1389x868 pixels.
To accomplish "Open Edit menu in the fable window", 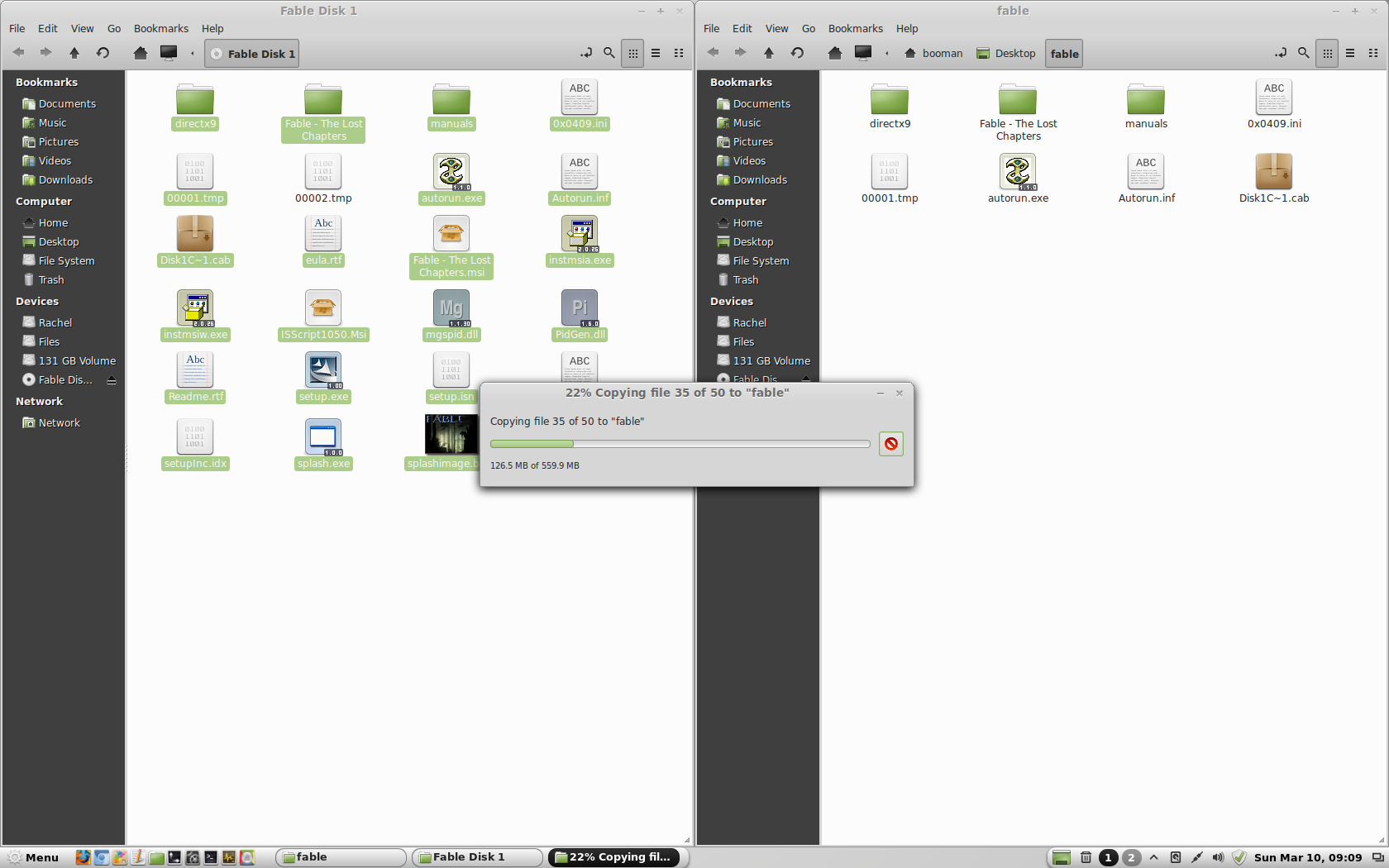I will [742, 28].
